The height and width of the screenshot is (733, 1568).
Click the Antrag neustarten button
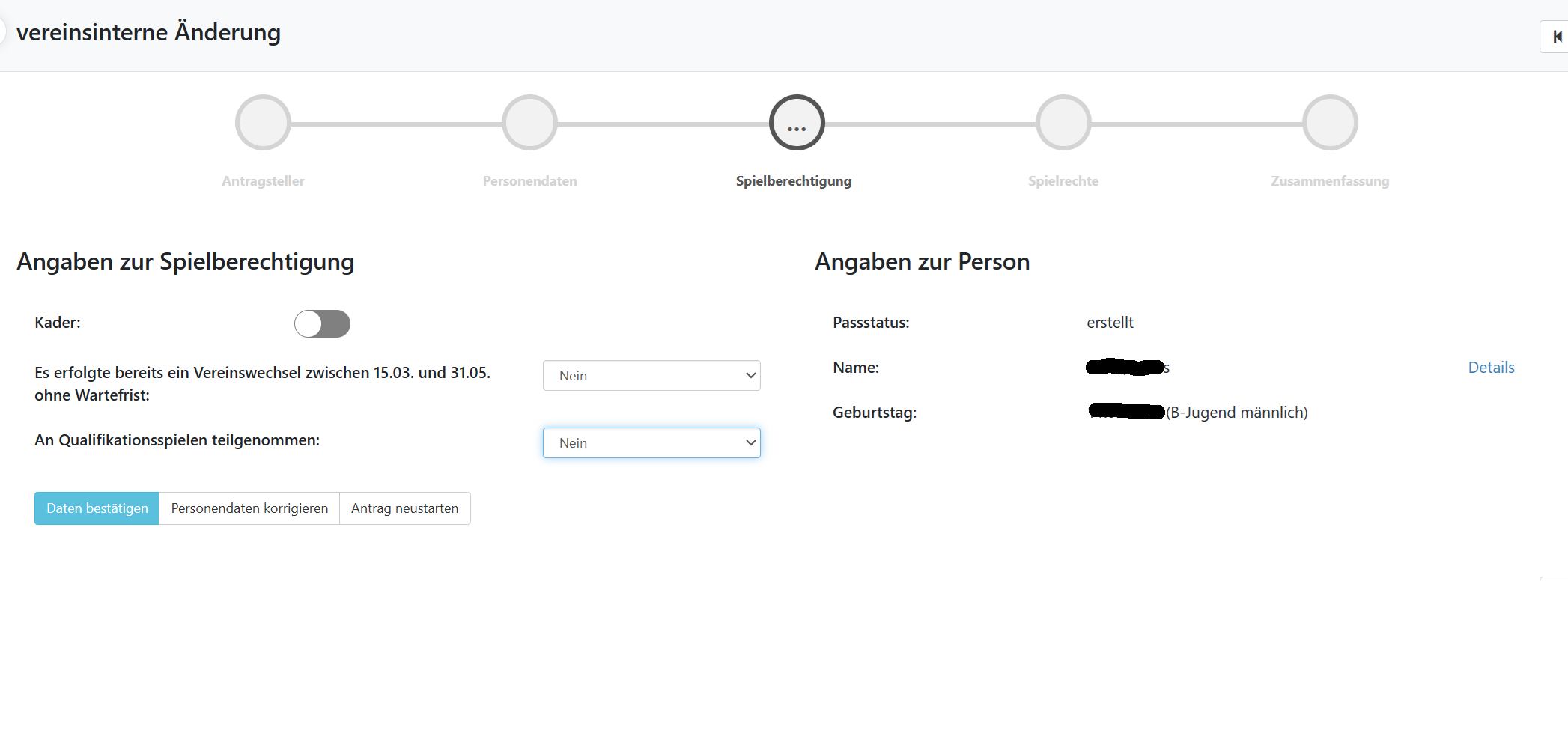point(404,508)
